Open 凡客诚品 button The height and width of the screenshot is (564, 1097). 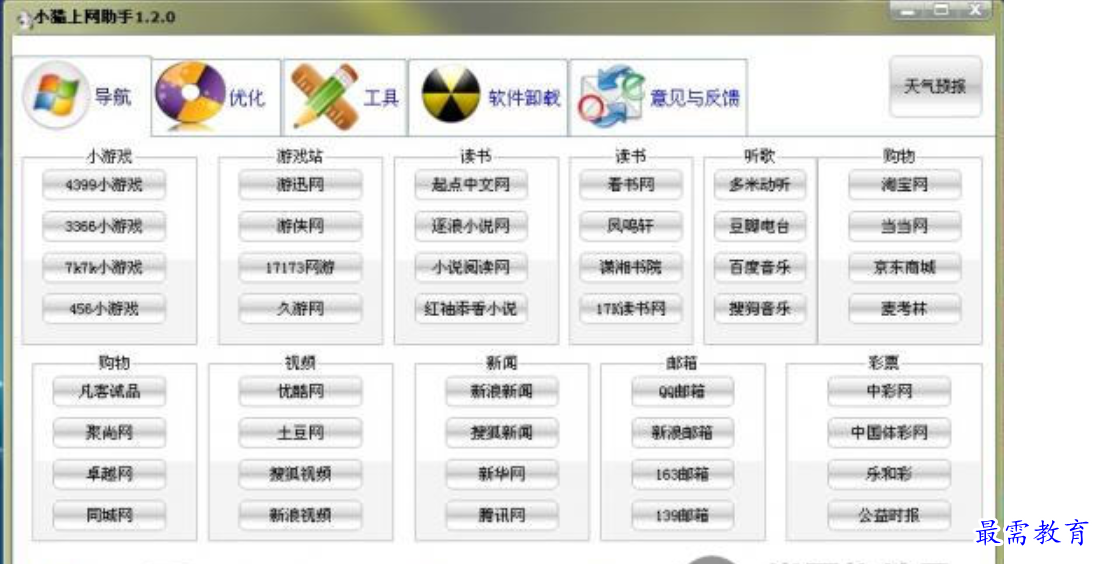click(109, 391)
